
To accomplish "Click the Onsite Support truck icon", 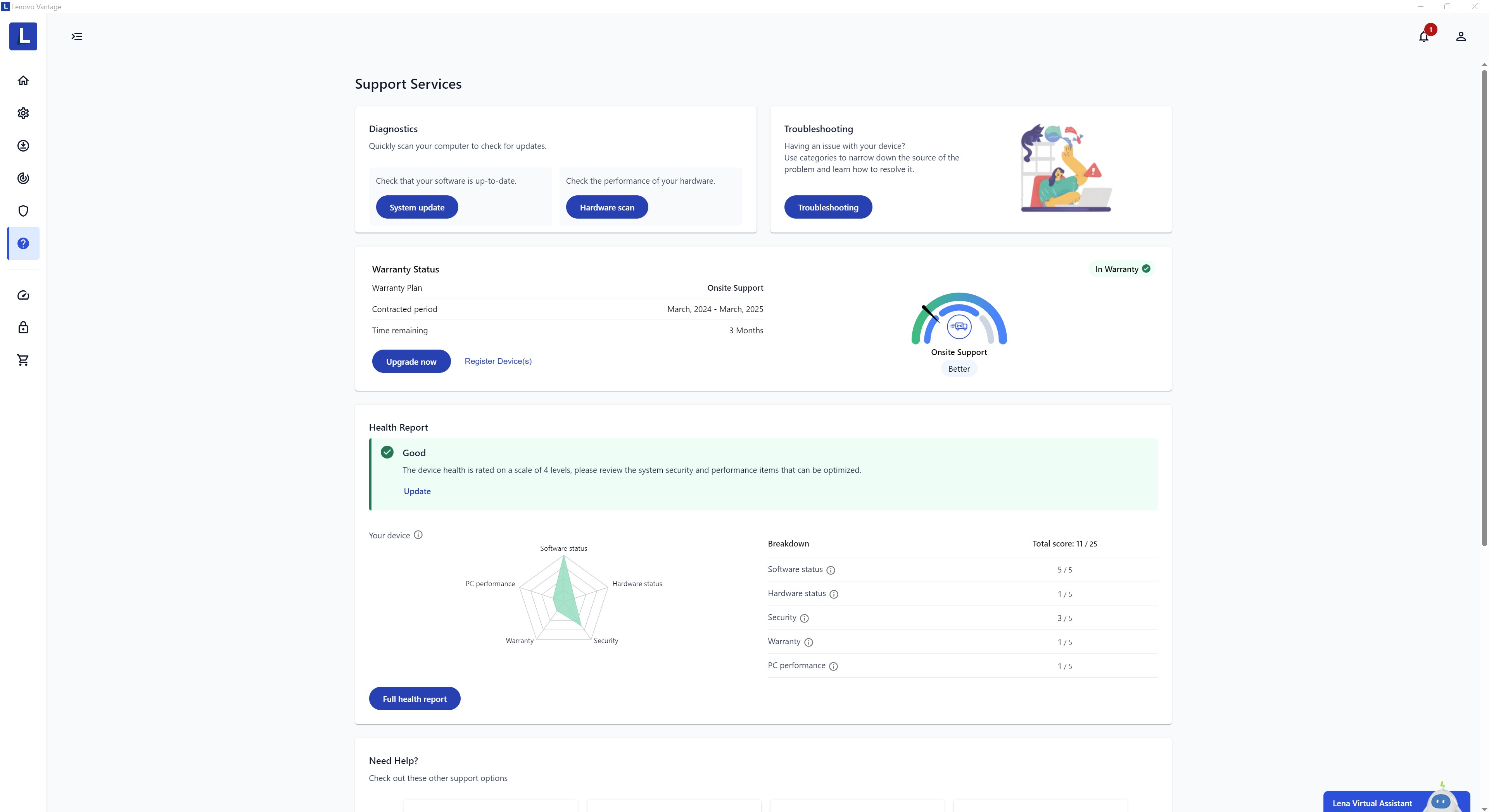I will [x=959, y=326].
